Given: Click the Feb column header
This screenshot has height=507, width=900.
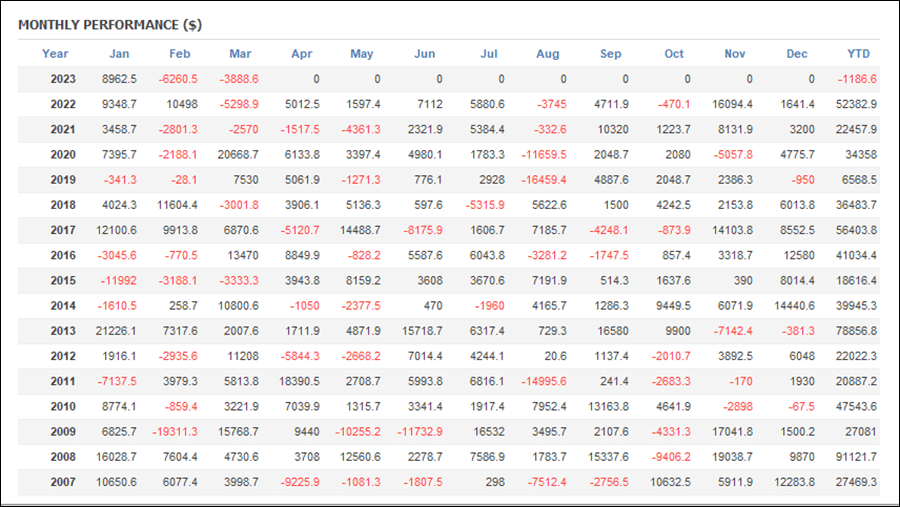Looking at the screenshot, I should pos(180,53).
